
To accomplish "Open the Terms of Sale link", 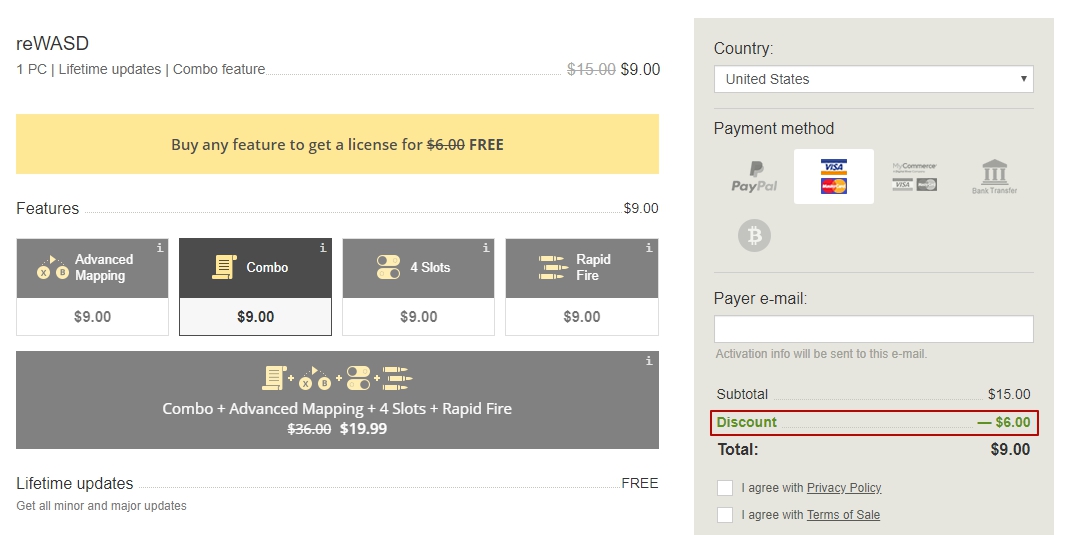I will (x=843, y=515).
